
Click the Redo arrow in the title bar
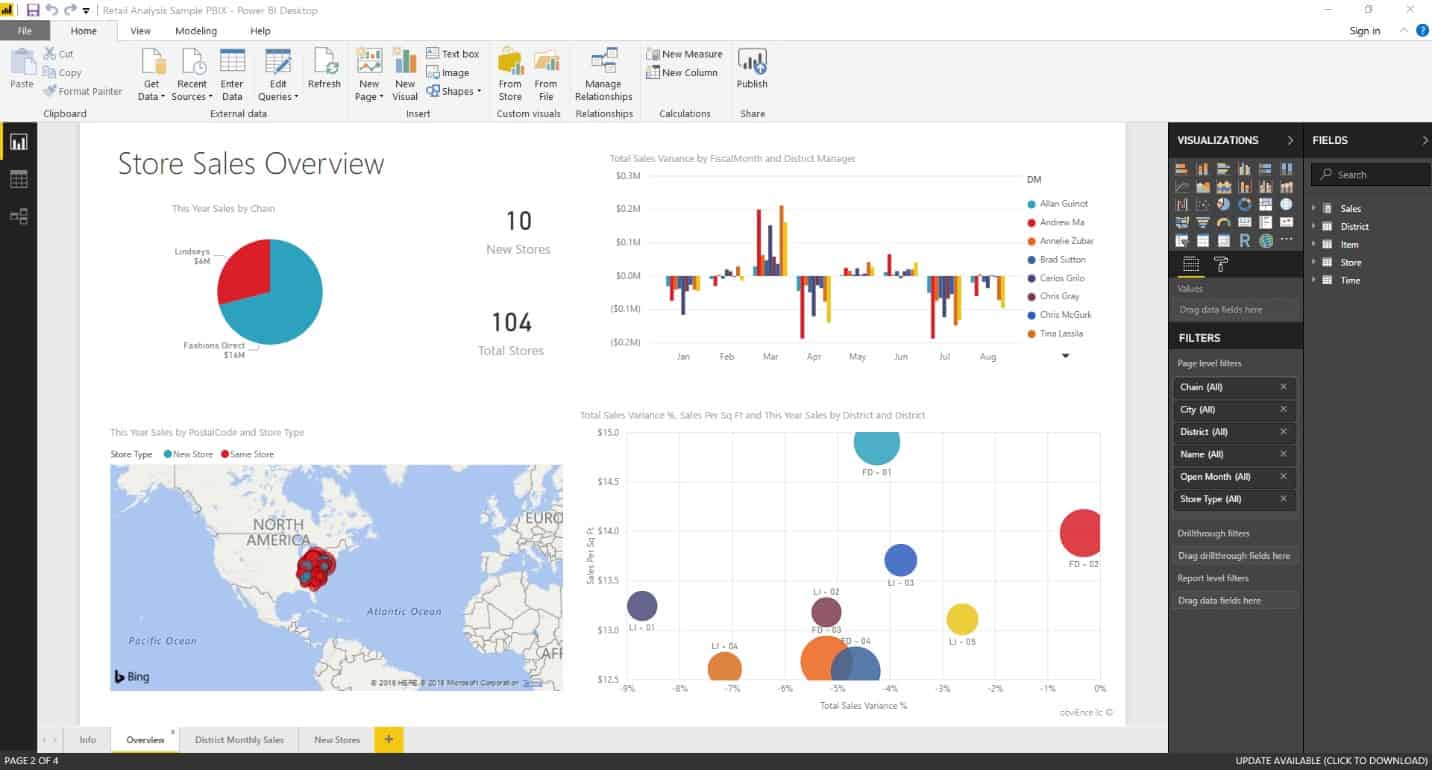click(70, 10)
